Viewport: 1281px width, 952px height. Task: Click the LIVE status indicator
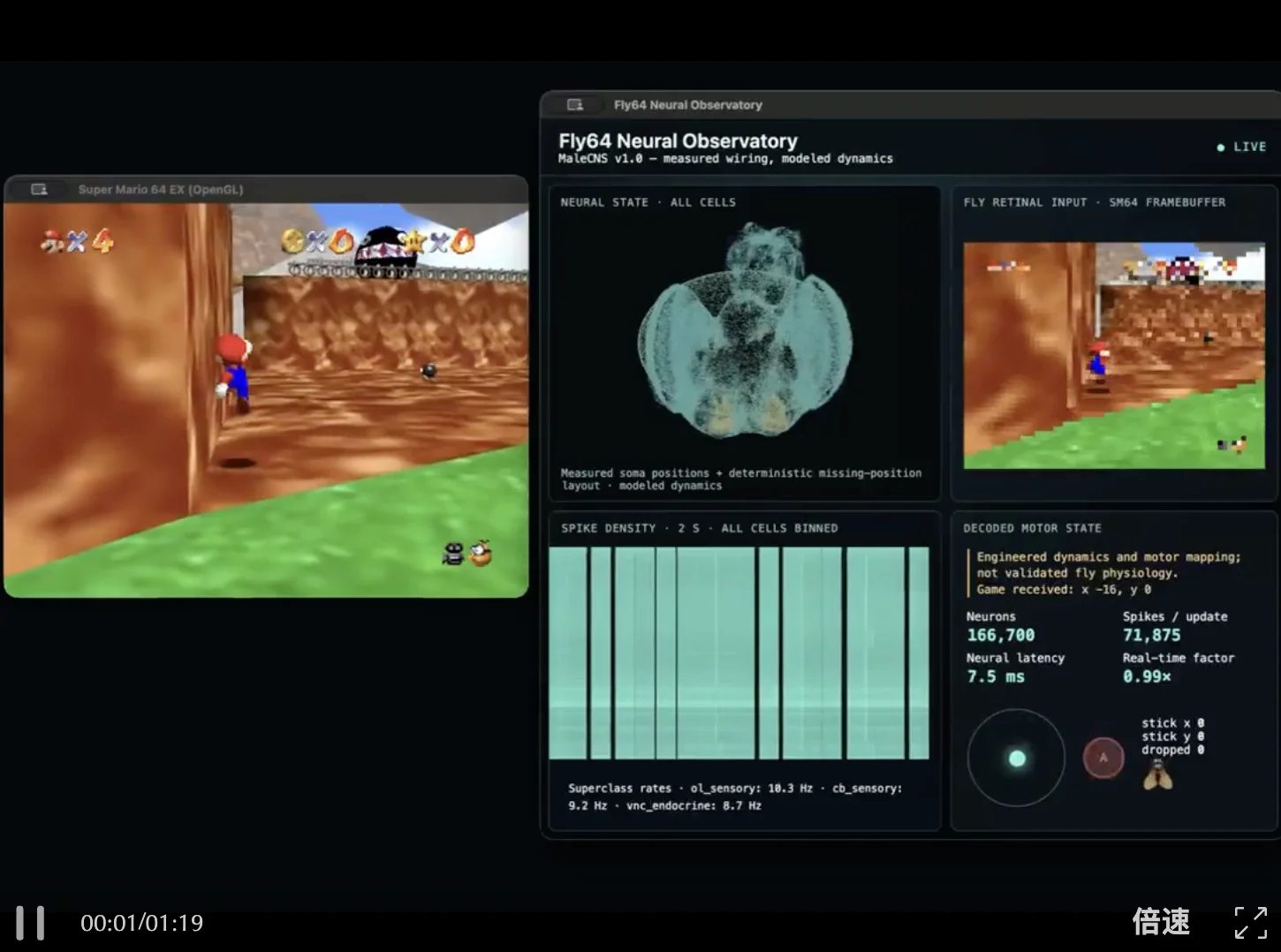click(x=1241, y=147)
